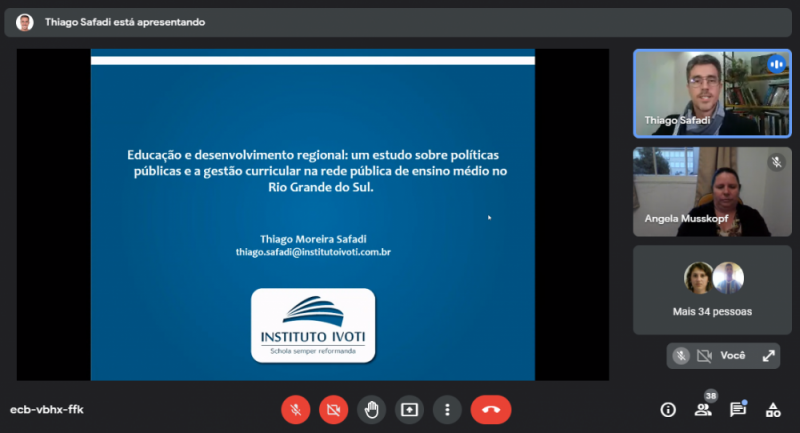
Task: Click the name Thiago Moreira Safadi on the slide
Action: [313, 239]
